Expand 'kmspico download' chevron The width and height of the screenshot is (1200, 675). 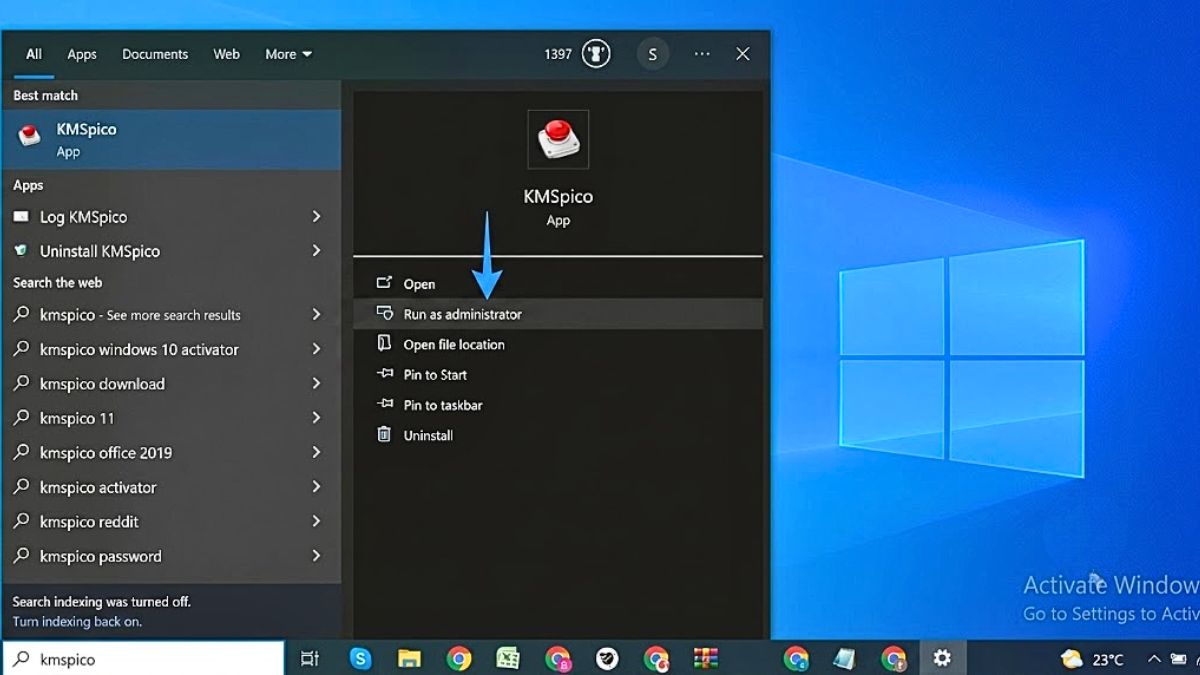[316, 383]
